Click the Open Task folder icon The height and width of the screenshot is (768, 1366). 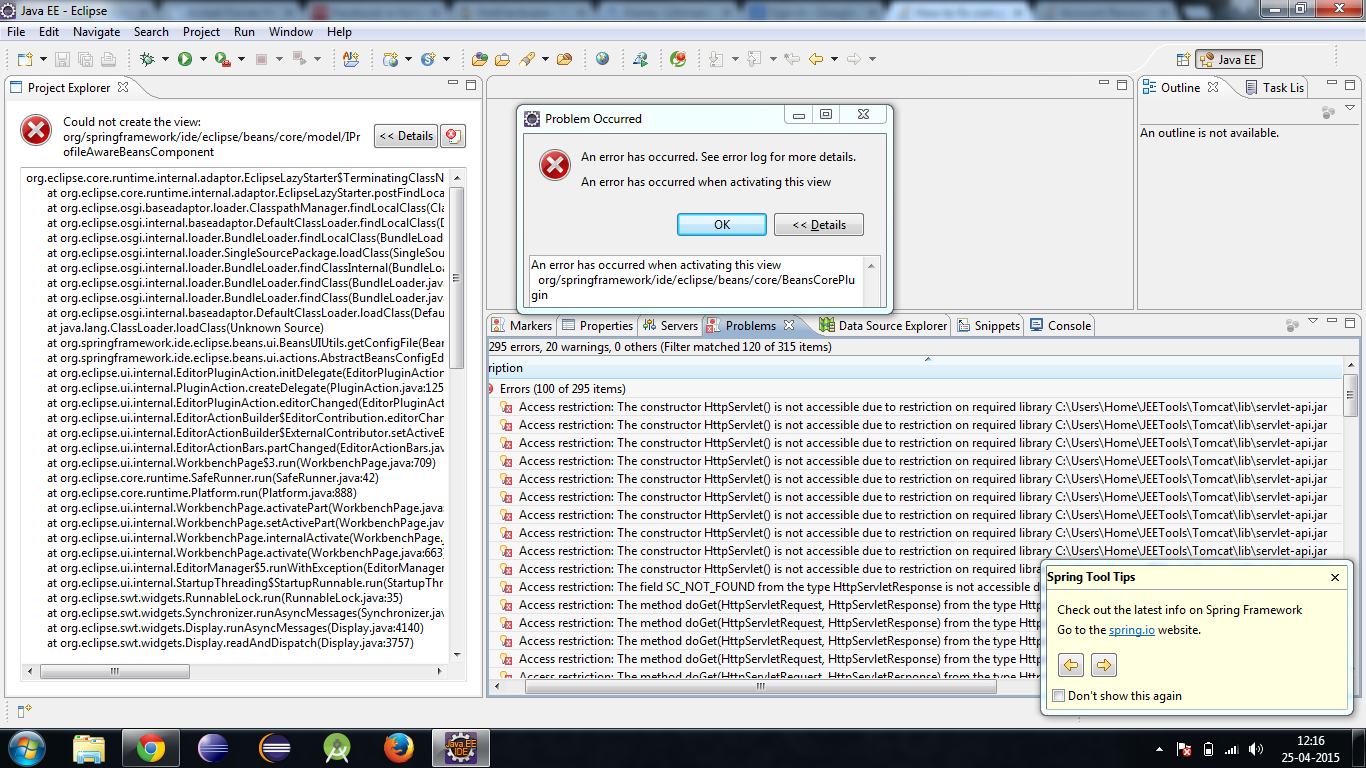coord(503,59)
